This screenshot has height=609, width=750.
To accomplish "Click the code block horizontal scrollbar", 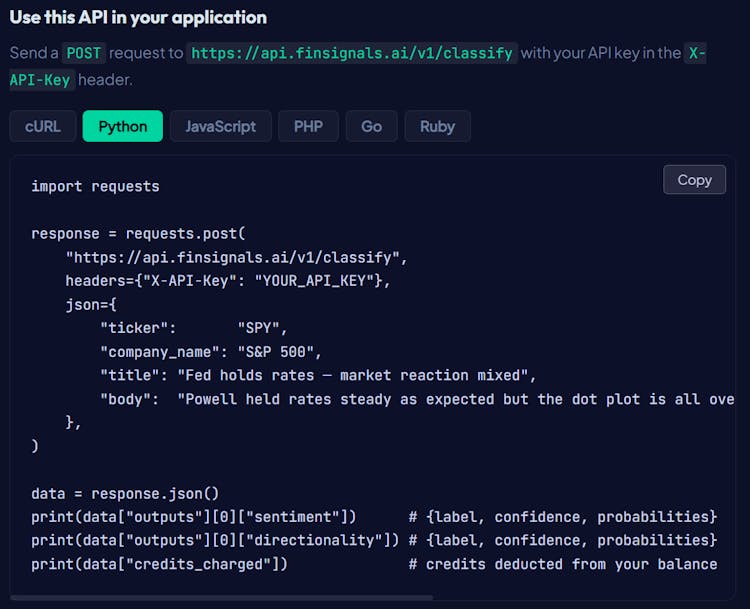I will tap(222, 598).
